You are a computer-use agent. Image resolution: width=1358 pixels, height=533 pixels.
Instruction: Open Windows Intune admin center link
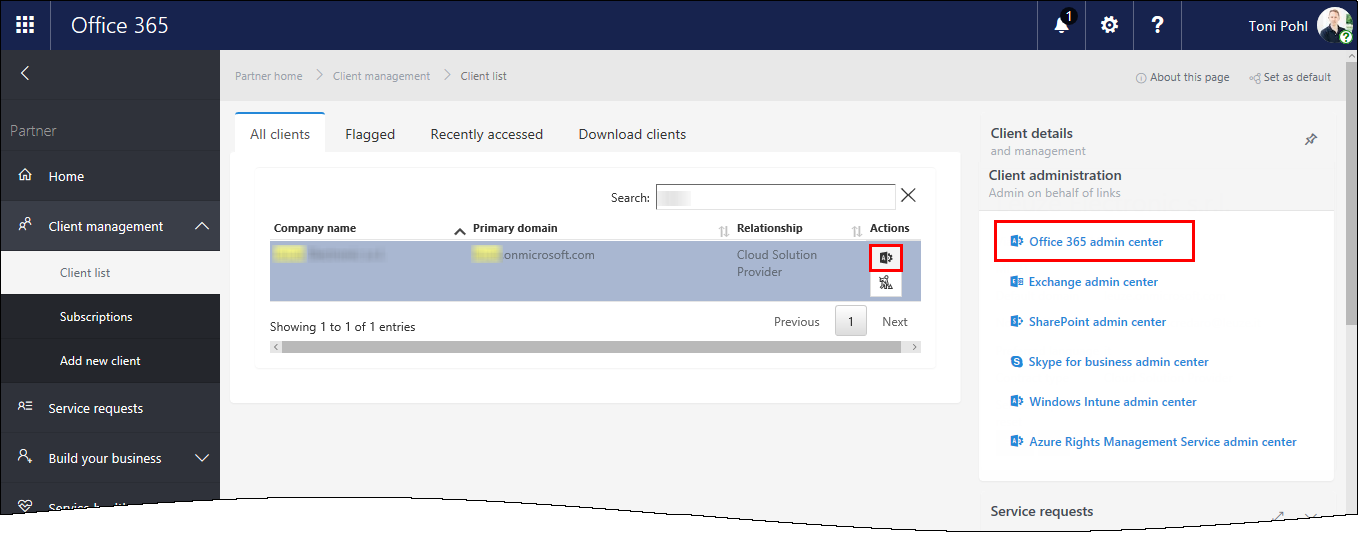click(1113, 402)
